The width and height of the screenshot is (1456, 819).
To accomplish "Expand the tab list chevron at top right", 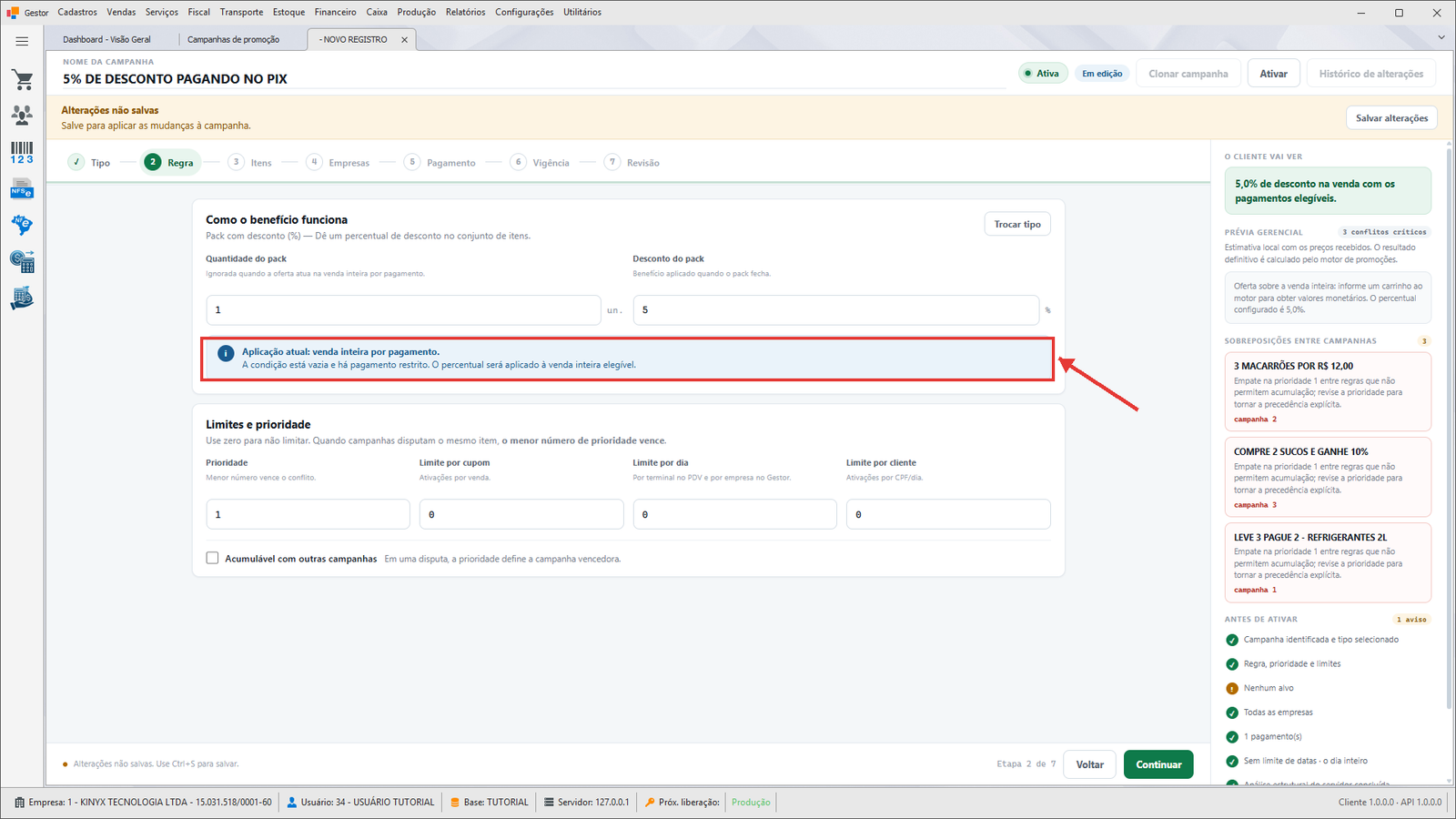I will pos(1441,37).
